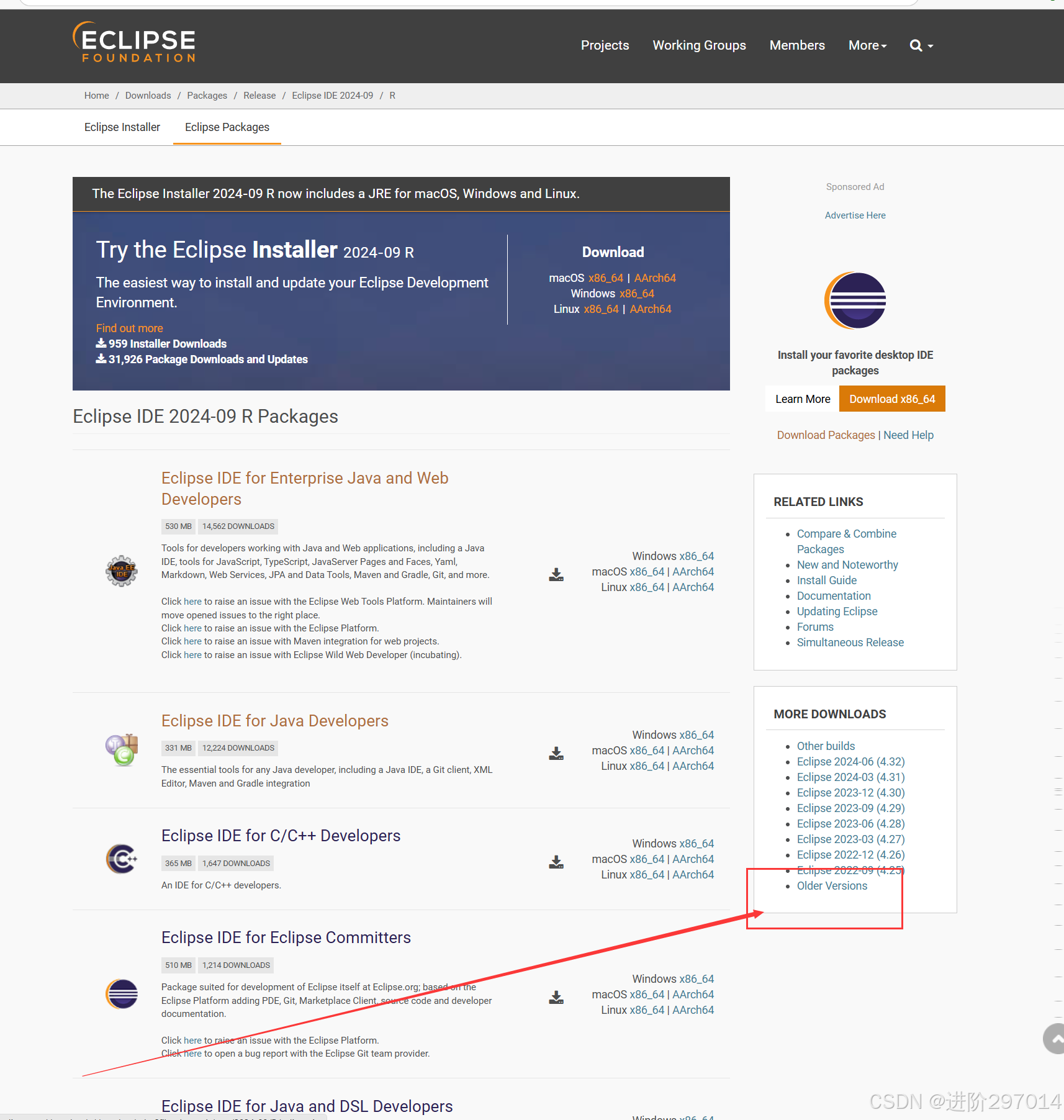Open the Documentation related link
Image resolution: width=1064 pixels, height=1120 pixels.
(834, 596)
